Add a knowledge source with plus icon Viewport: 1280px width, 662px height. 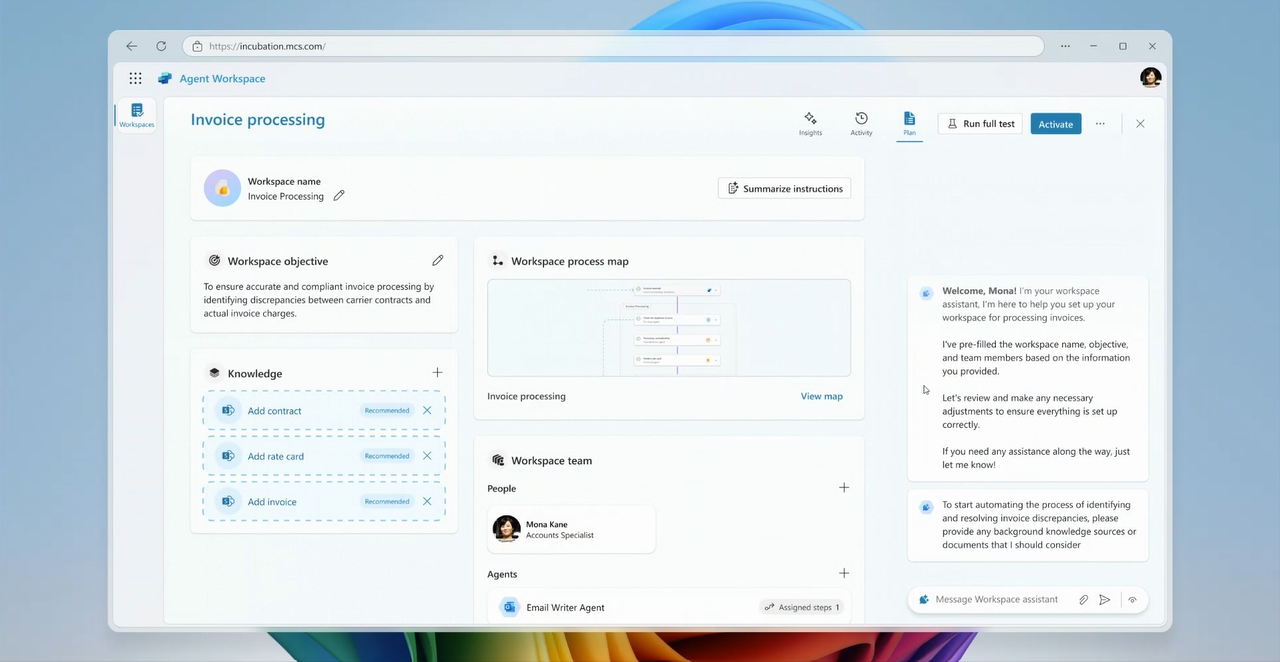437,372
